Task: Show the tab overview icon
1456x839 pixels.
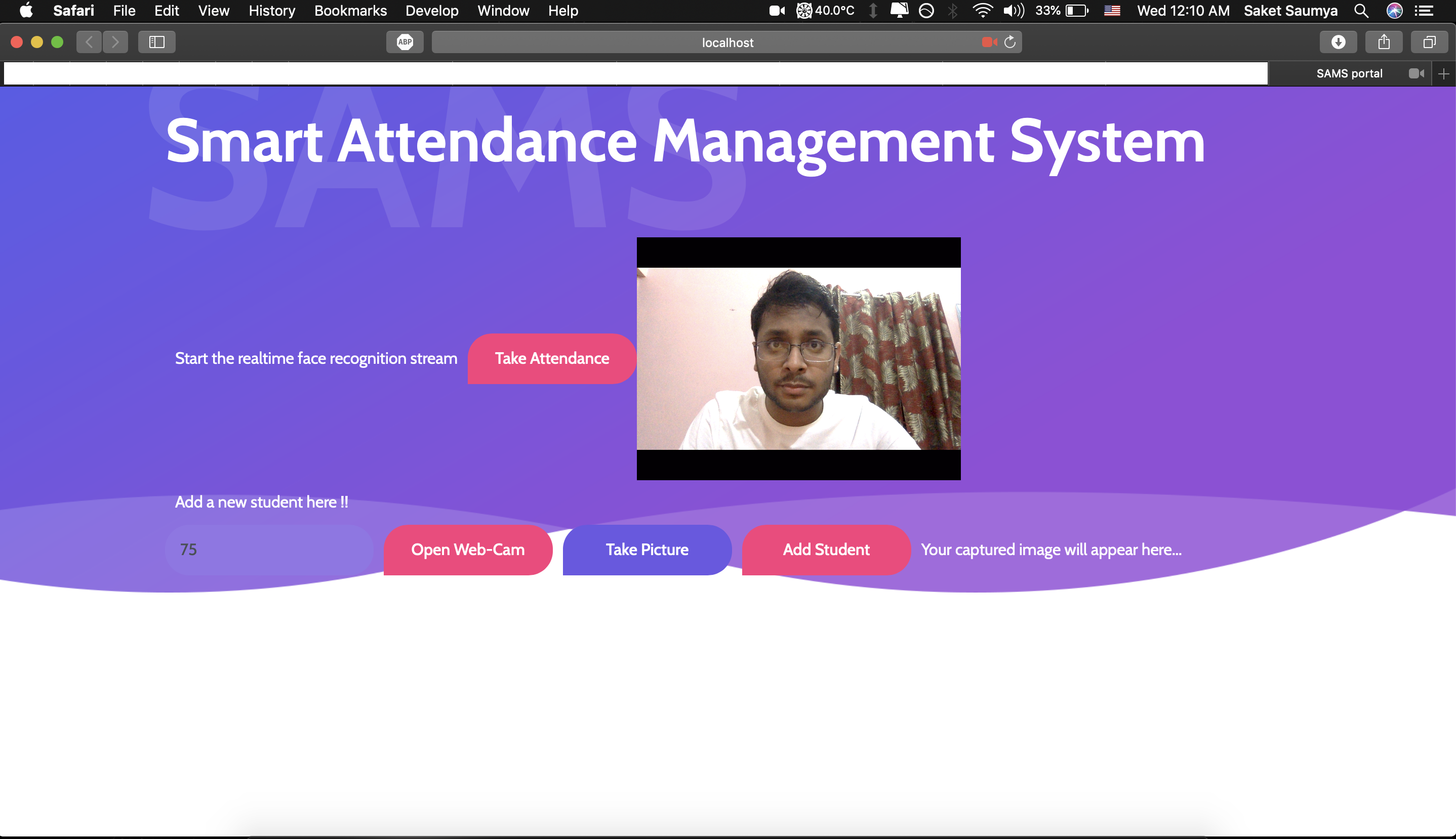Action: click(x=1429, y=42)
